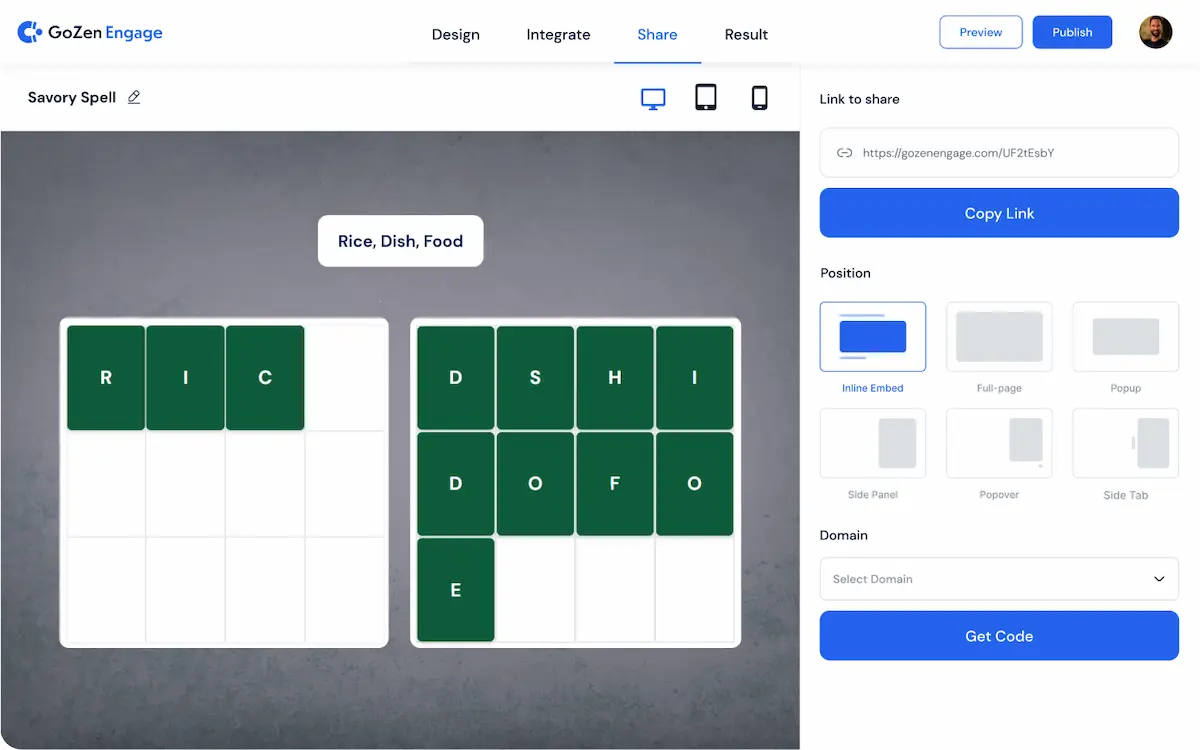The image size is (1200, 750).
Task: Choose the Side Panel position
Action: tap(872, 443)
